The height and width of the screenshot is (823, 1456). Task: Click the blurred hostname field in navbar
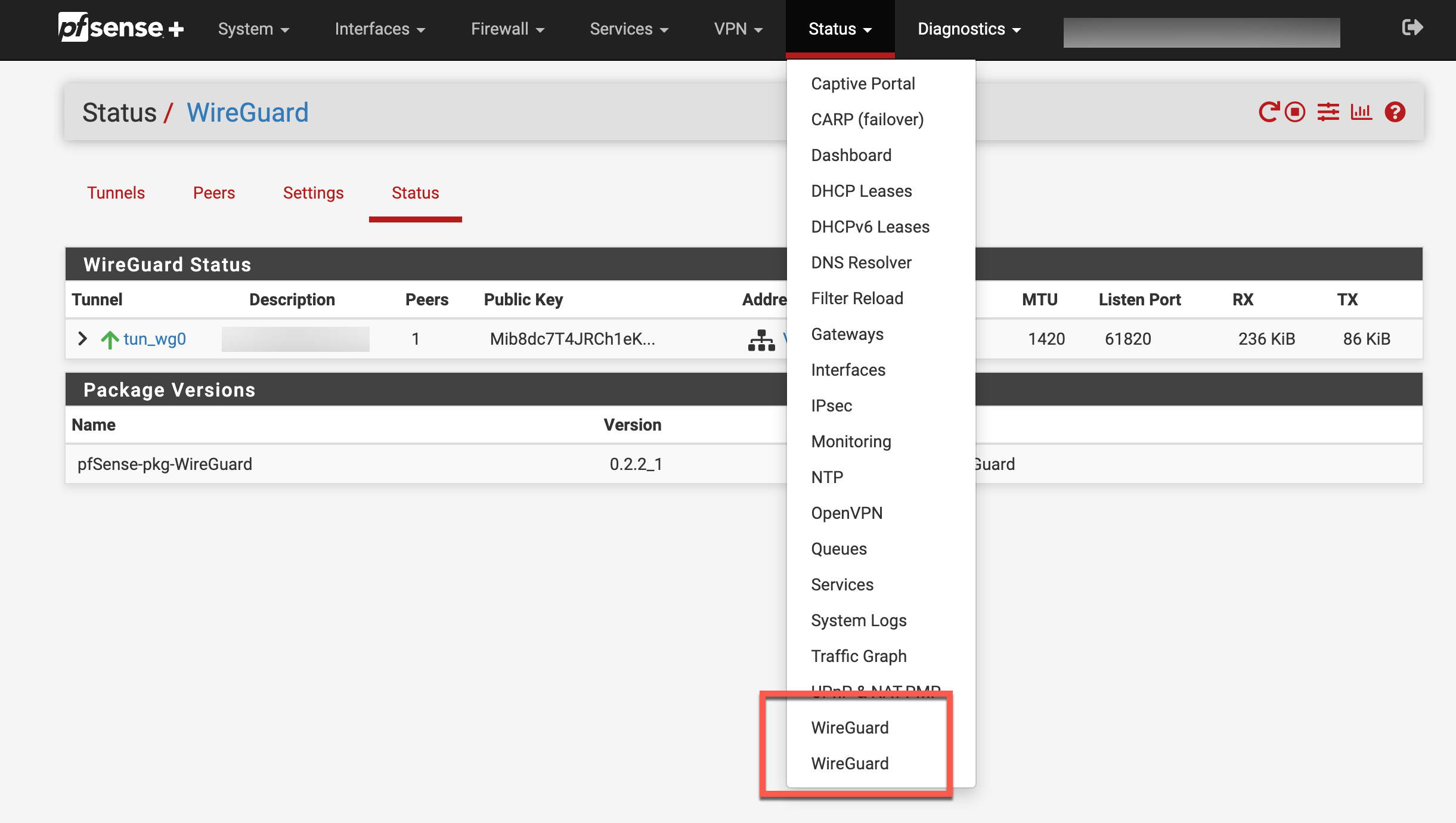pyautogui.click(x=1201, y=32)
